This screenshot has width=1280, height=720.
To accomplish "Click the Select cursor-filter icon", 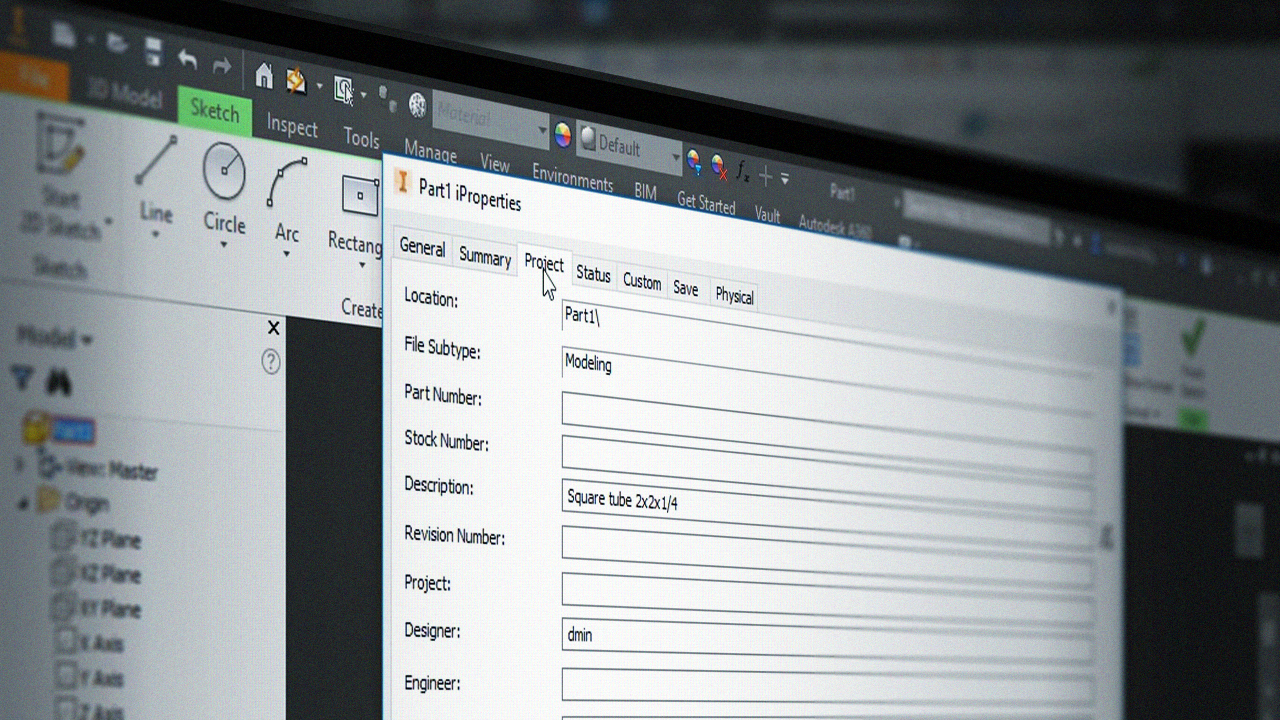I will [x=344, y=91].
